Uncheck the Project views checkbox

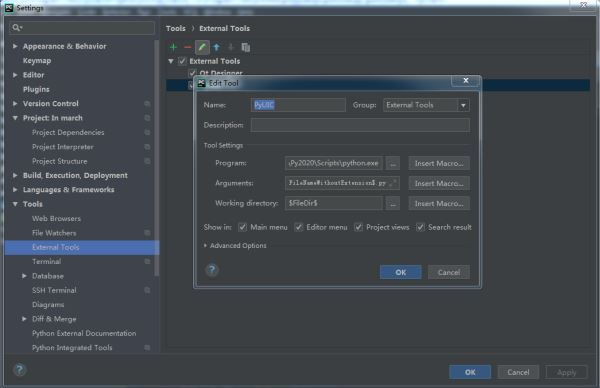click(x=358, y=227)
